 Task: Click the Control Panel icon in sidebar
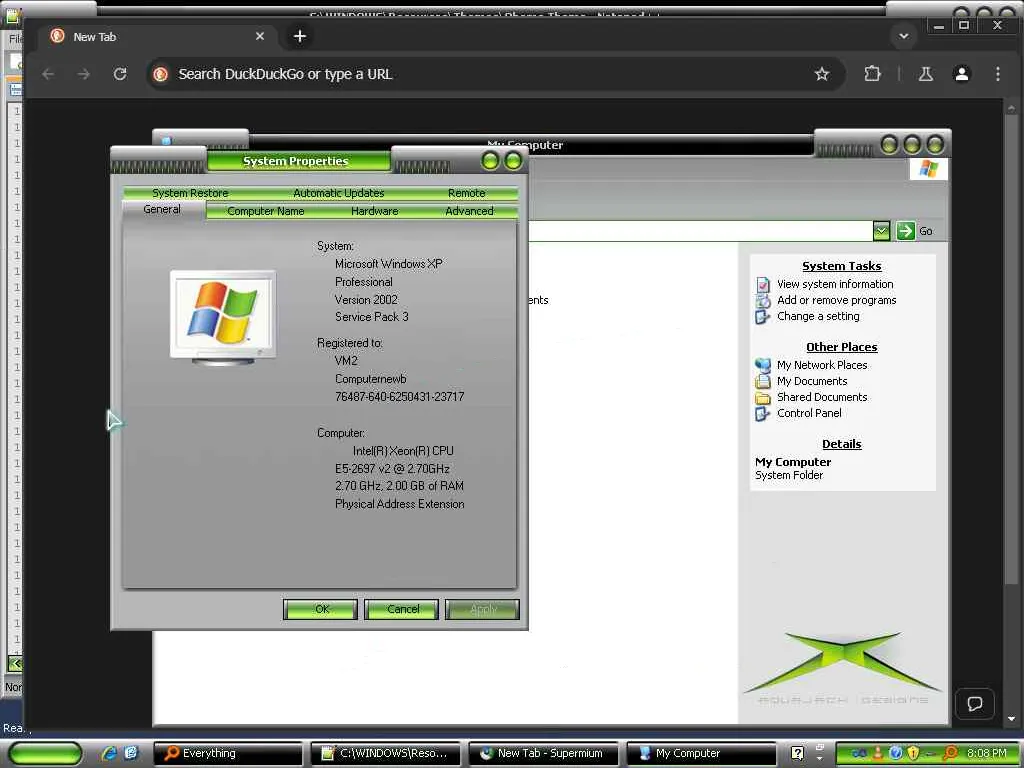[x=763, y=413]
